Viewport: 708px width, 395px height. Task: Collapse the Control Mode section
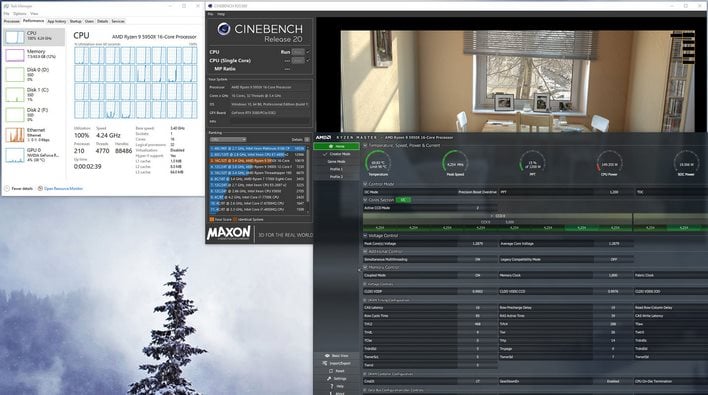pos(365,184)
